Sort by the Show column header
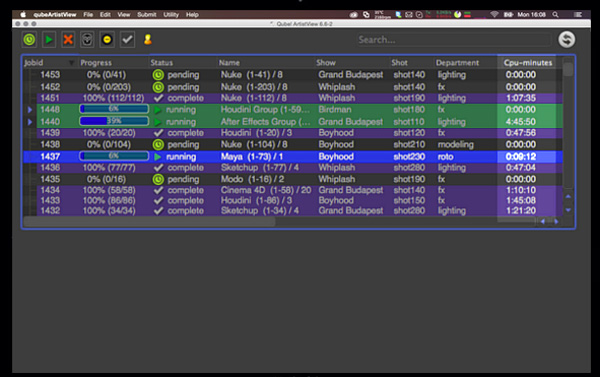The image size is (600, 377). coord(352,63)
